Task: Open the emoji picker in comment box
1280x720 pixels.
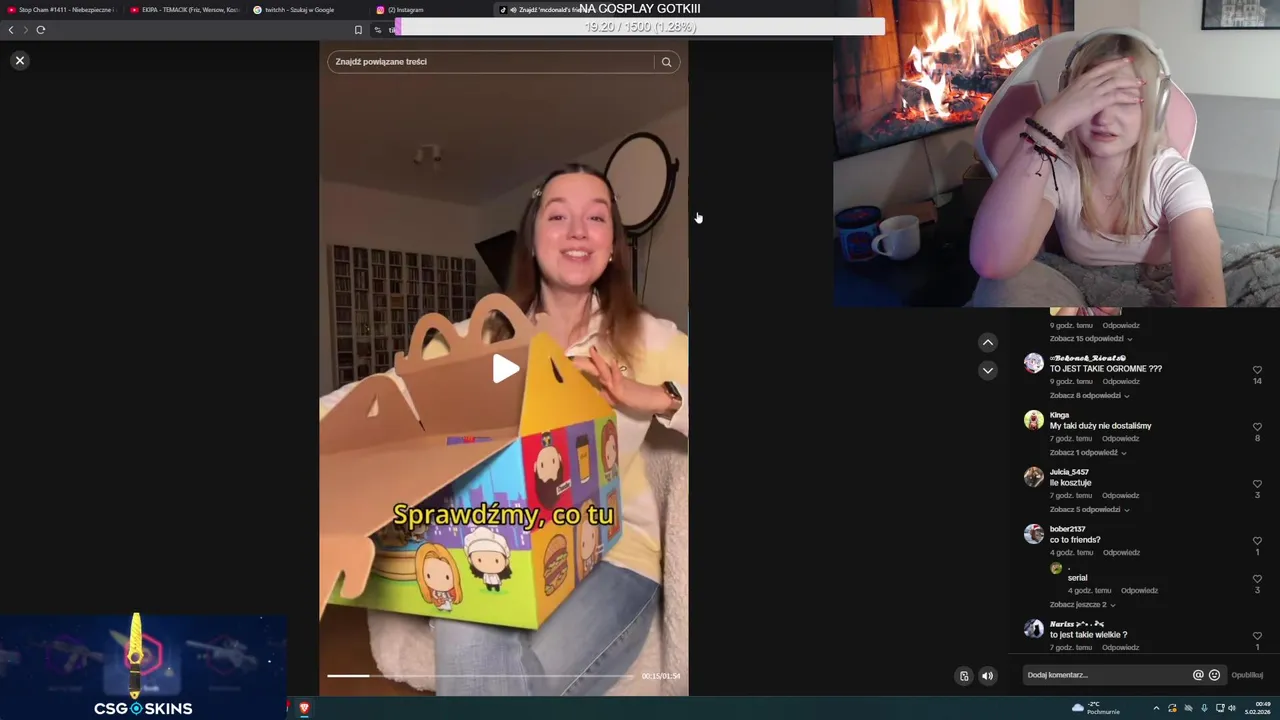Action: (x=1214, y=675)
